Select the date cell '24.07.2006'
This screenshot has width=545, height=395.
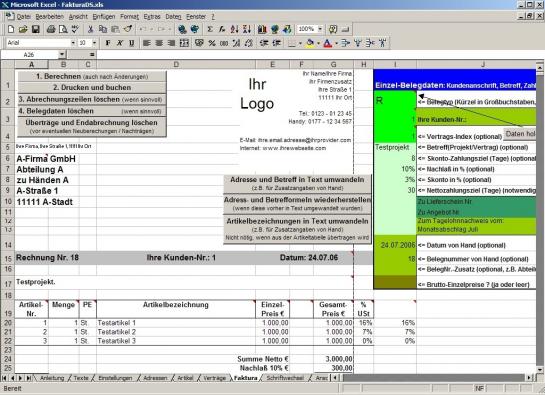[x=395, y=245]
